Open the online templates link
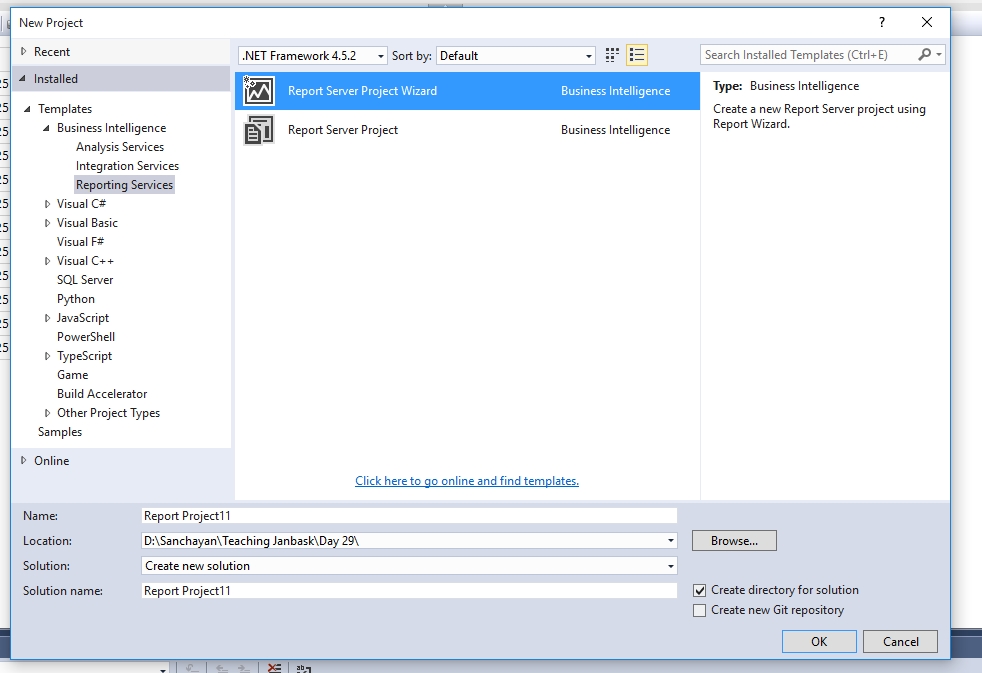Screen dimensions: 982x673 click(x=467, y=481)
